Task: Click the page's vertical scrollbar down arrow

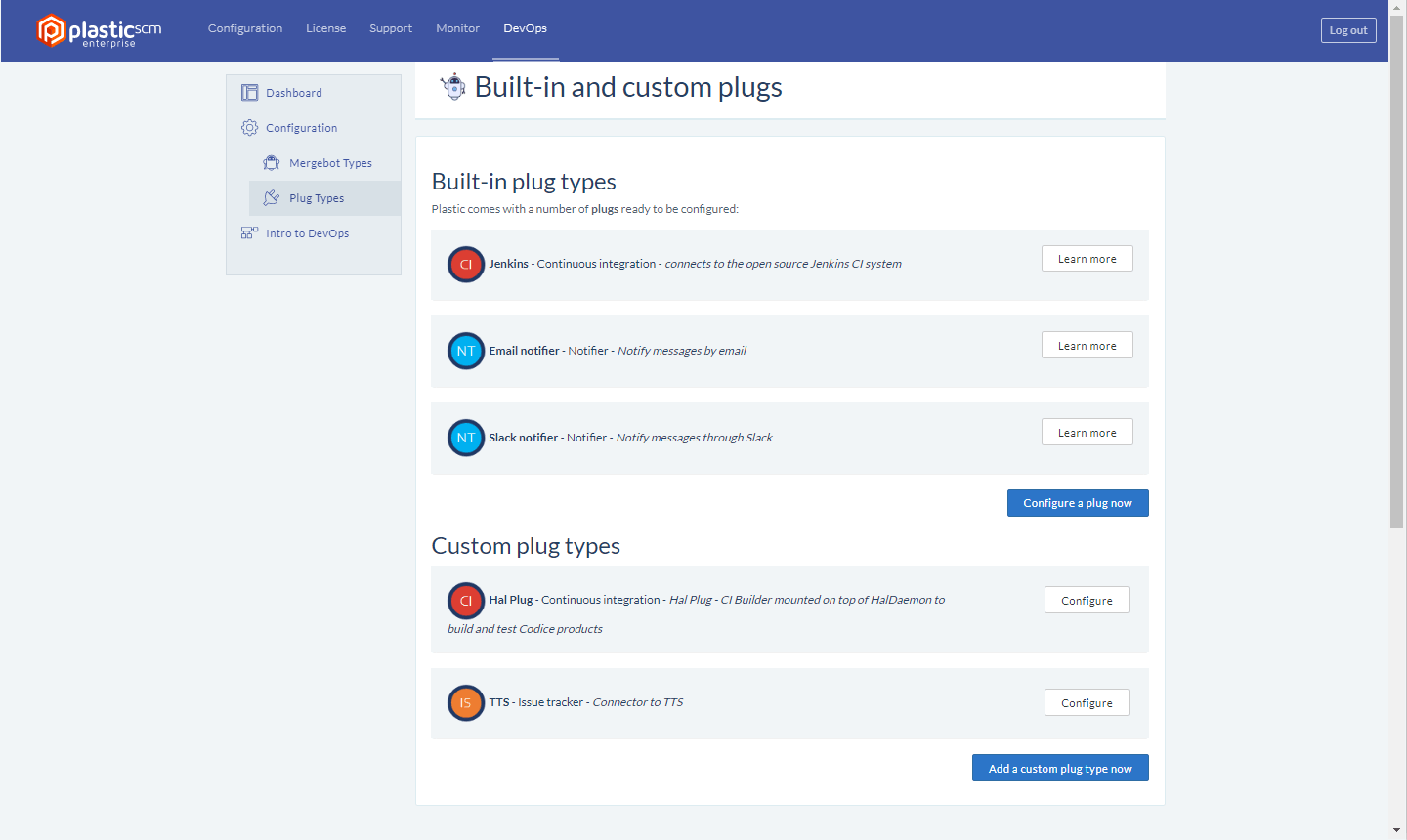Action: [x=1396, y=831]
